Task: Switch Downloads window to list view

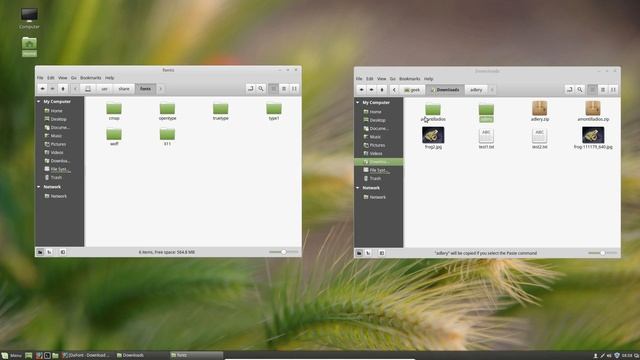Action: 603,90
